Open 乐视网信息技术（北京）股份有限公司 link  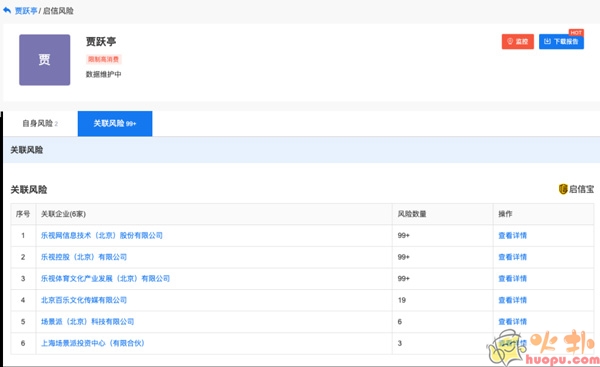(102, 235)
